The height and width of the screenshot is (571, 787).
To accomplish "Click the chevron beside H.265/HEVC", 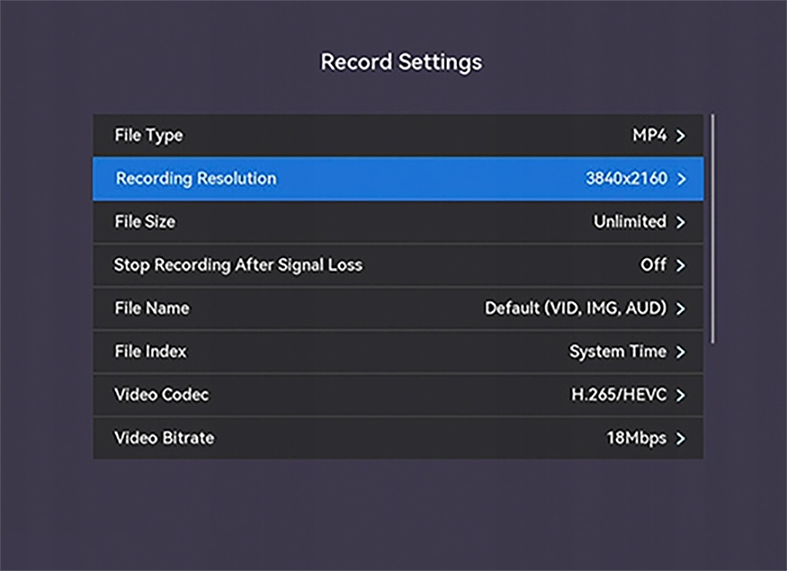I will click(681, 395).
